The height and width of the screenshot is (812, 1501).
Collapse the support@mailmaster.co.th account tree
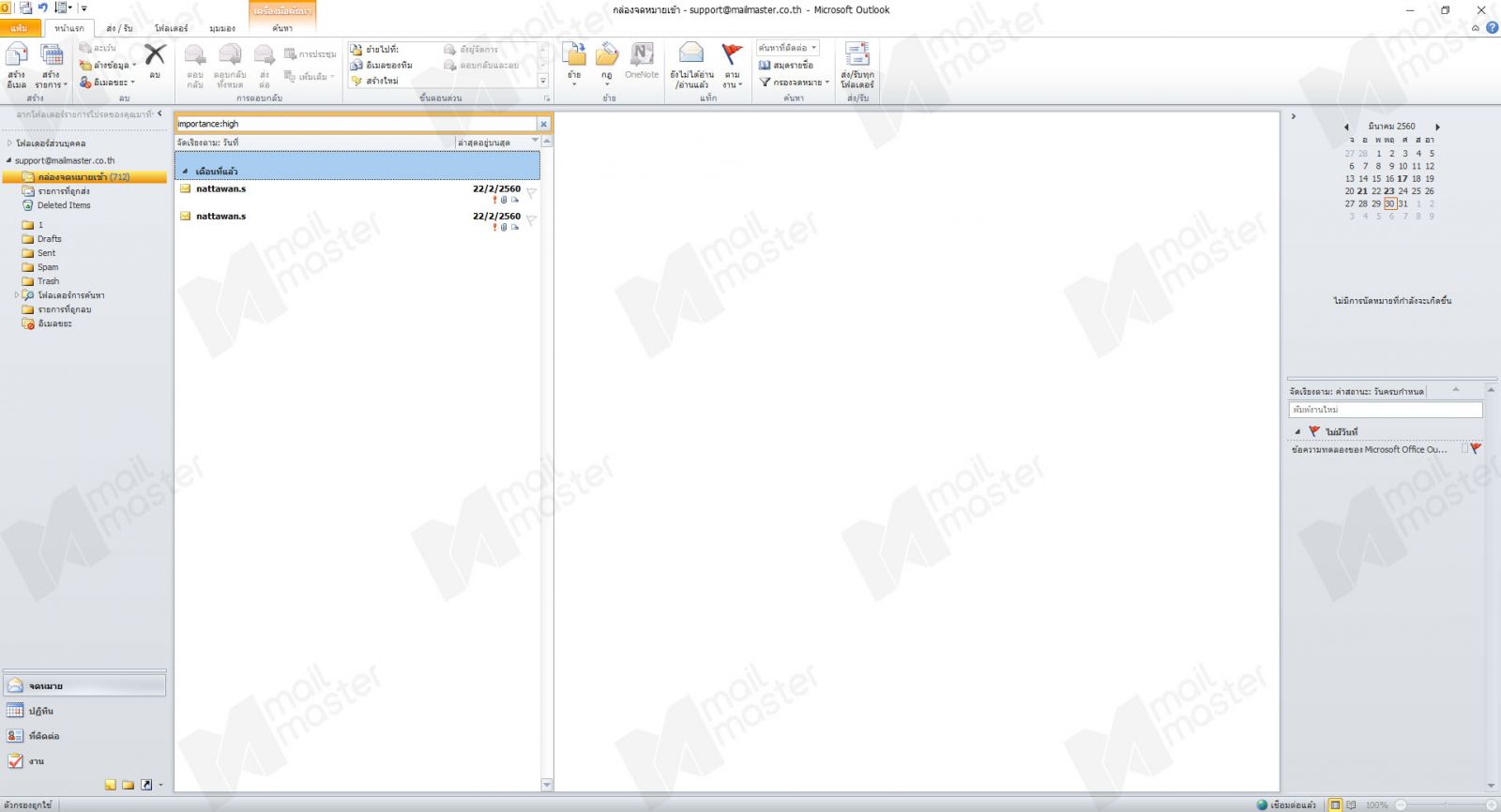pyautogui.click(x=9, y=160)
